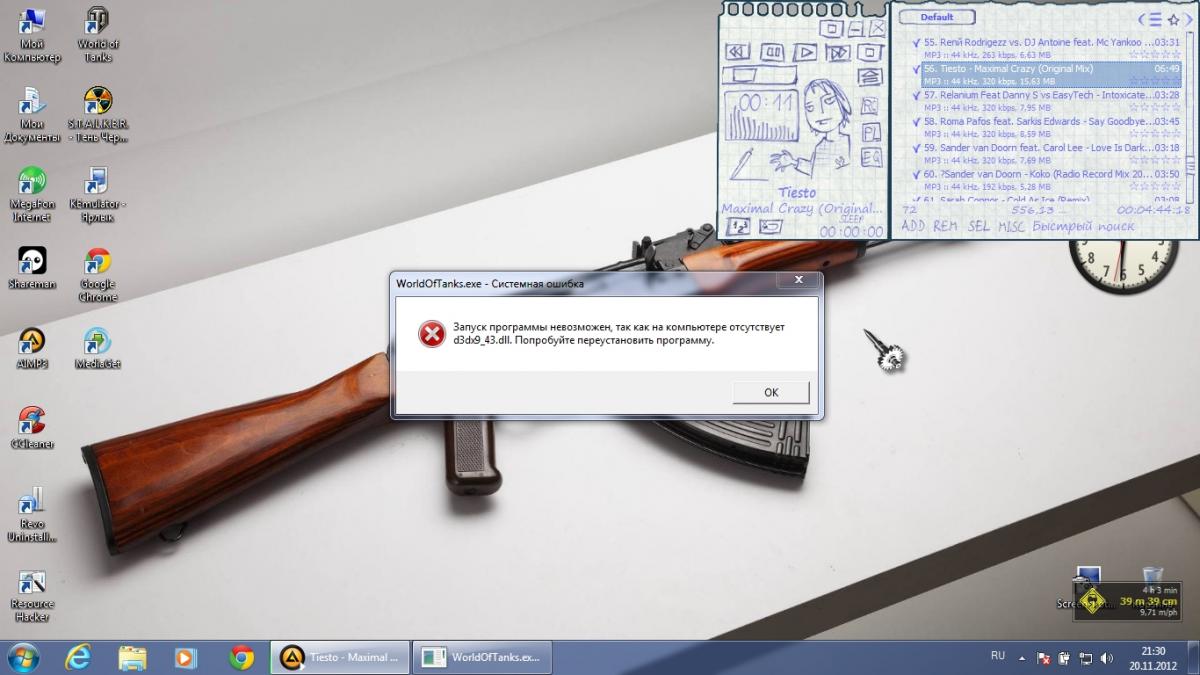Launch Windows Media Player from taskbar
1200x675 pixels.
[186, 657]
